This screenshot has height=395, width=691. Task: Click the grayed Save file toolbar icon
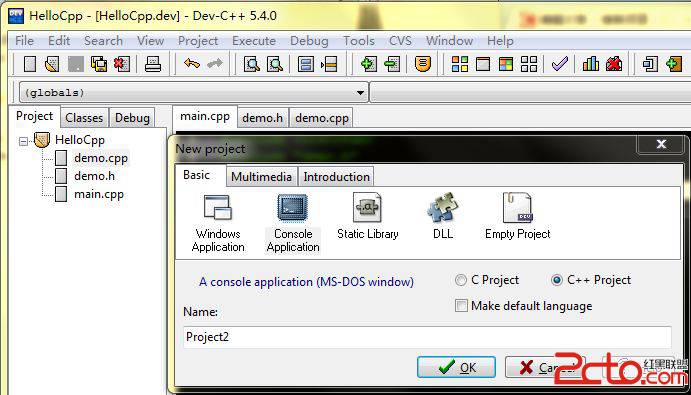click(76, 64)
